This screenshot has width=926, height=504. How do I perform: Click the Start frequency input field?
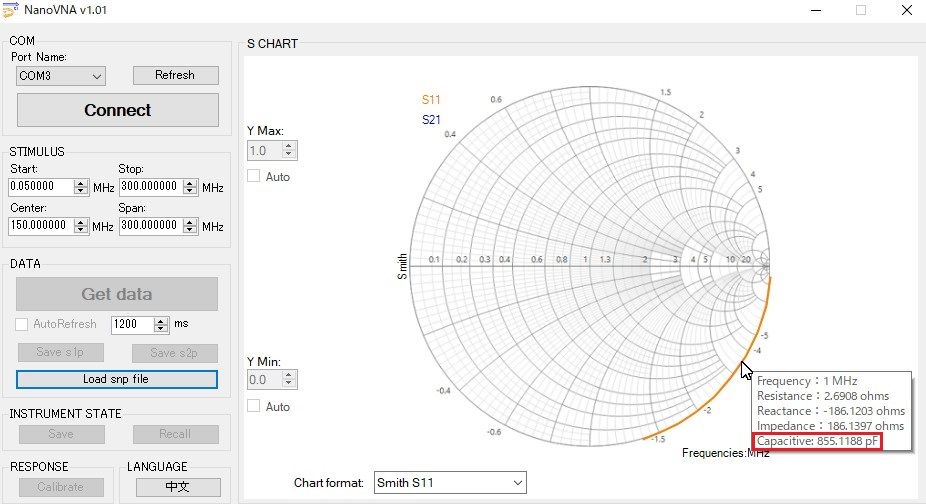(x=41, y=187)
